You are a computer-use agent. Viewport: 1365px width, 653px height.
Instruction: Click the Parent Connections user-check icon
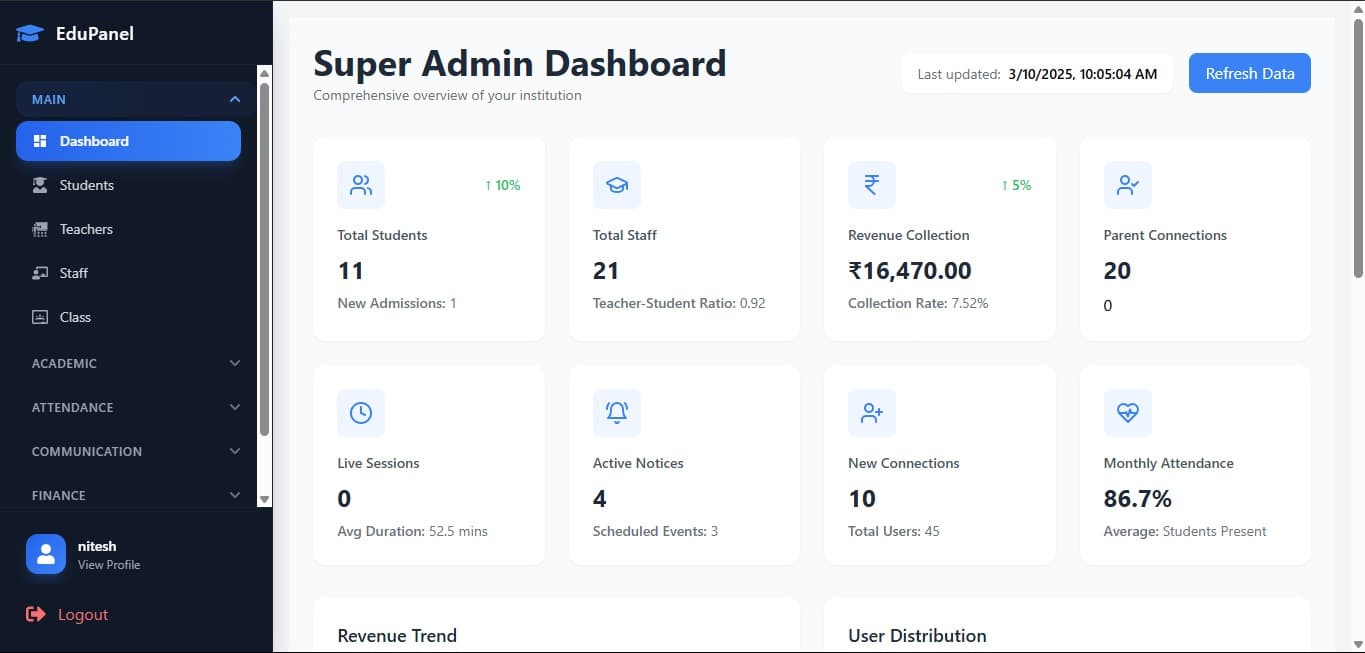tap(1128, 185)
